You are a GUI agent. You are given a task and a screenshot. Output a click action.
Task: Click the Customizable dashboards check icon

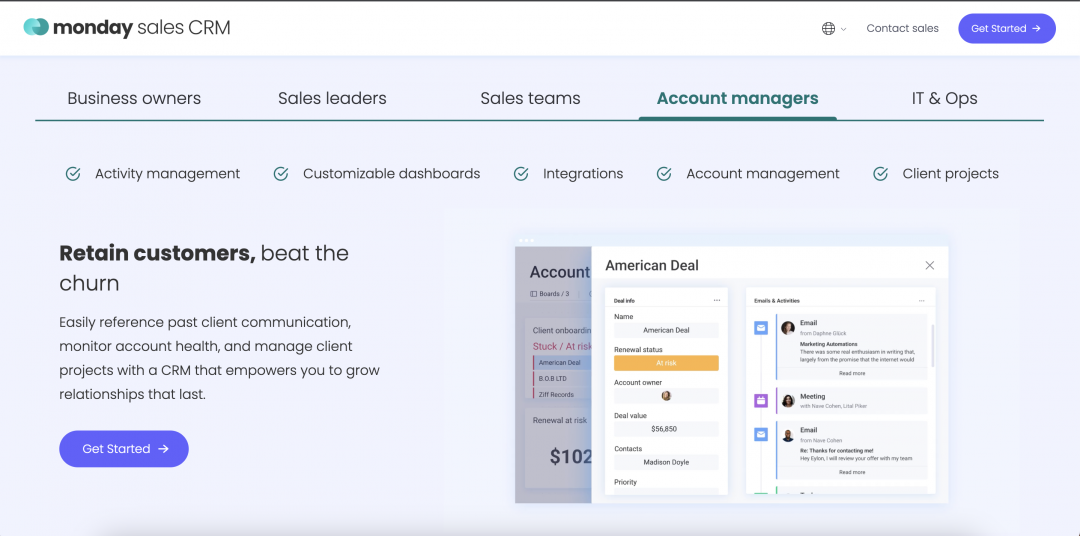click(281, 174)
